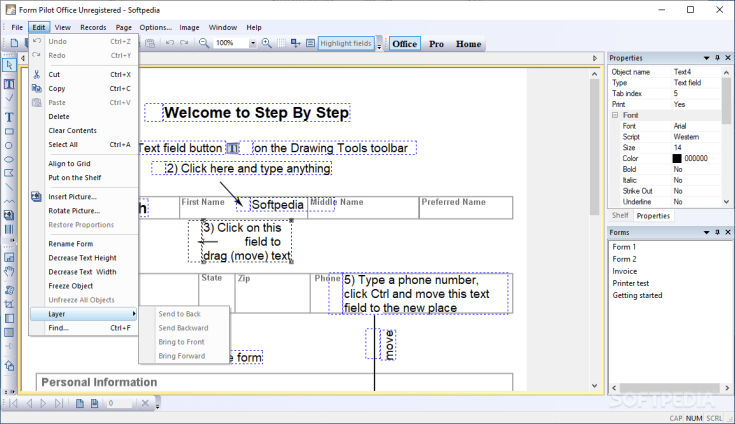Go to the next record
The width and height of the screenshot is (735, 424).
click(x=43, y=403)
